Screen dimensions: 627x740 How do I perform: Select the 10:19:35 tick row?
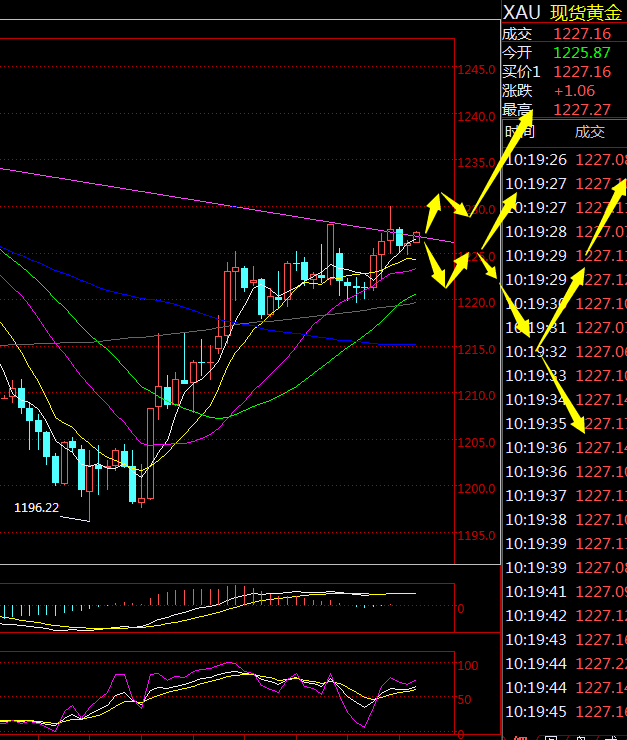pyautogui.click(x=565, y=424)
